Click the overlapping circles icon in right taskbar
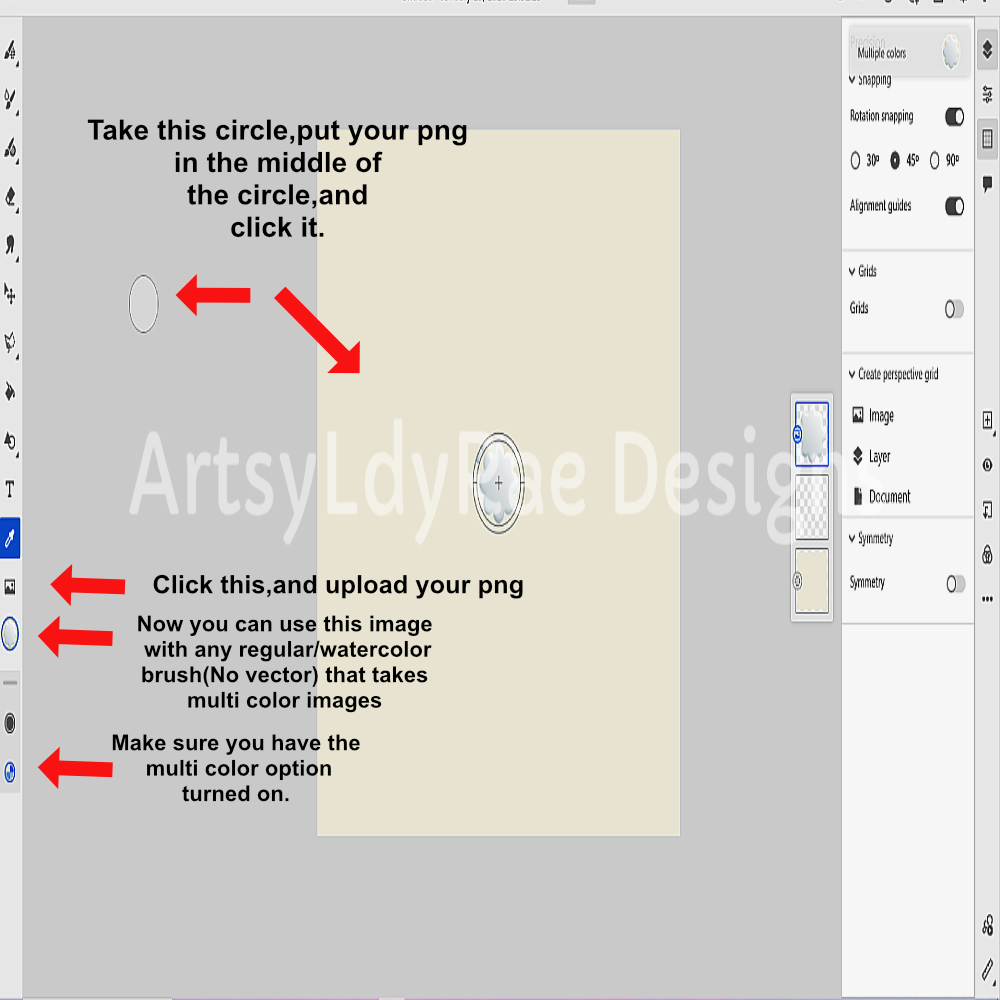This screenshot has height=1000, width=1000. [987, 555]
